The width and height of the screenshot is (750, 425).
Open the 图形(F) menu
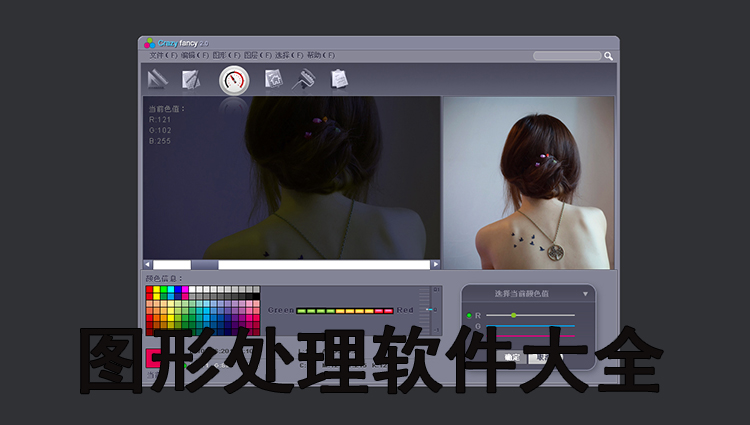[226, 55]
